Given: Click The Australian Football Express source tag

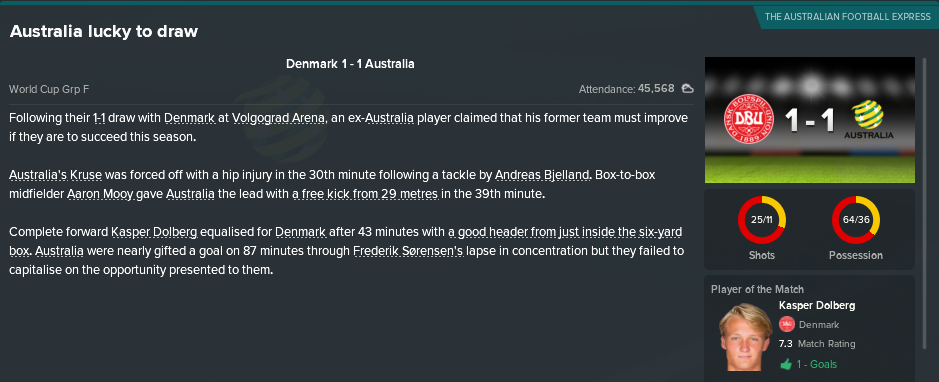Looking at the screenshot, I should point(847,17).
